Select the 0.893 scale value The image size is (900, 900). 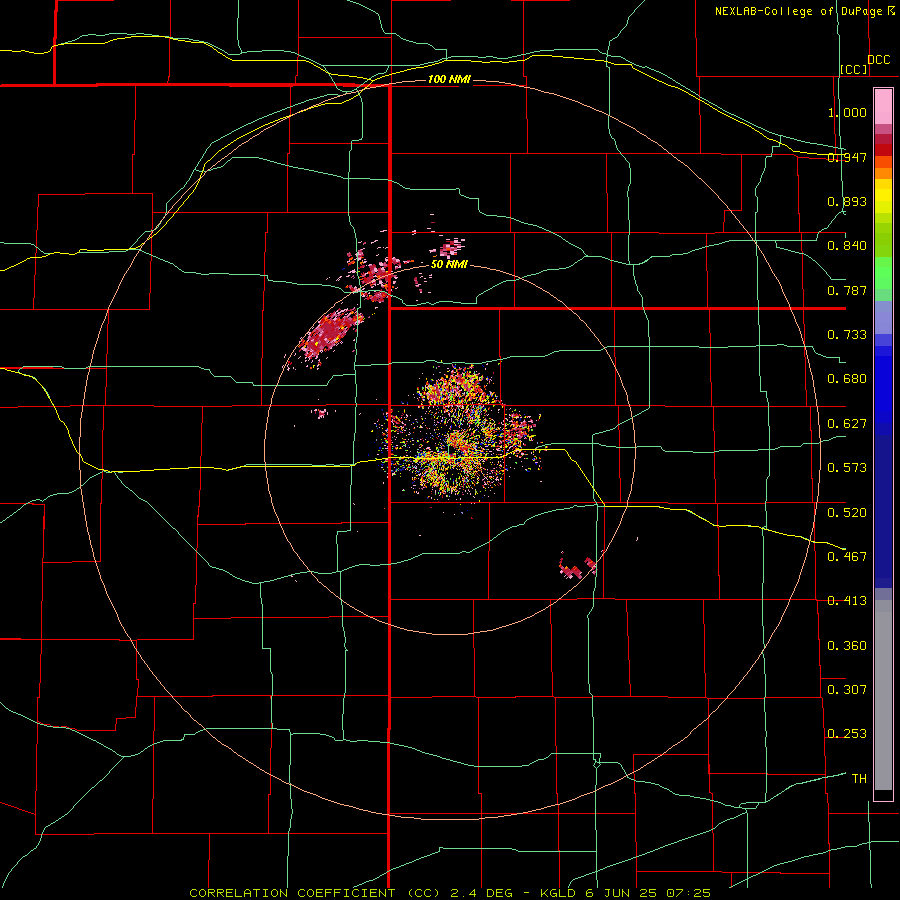tap(847, 201)
